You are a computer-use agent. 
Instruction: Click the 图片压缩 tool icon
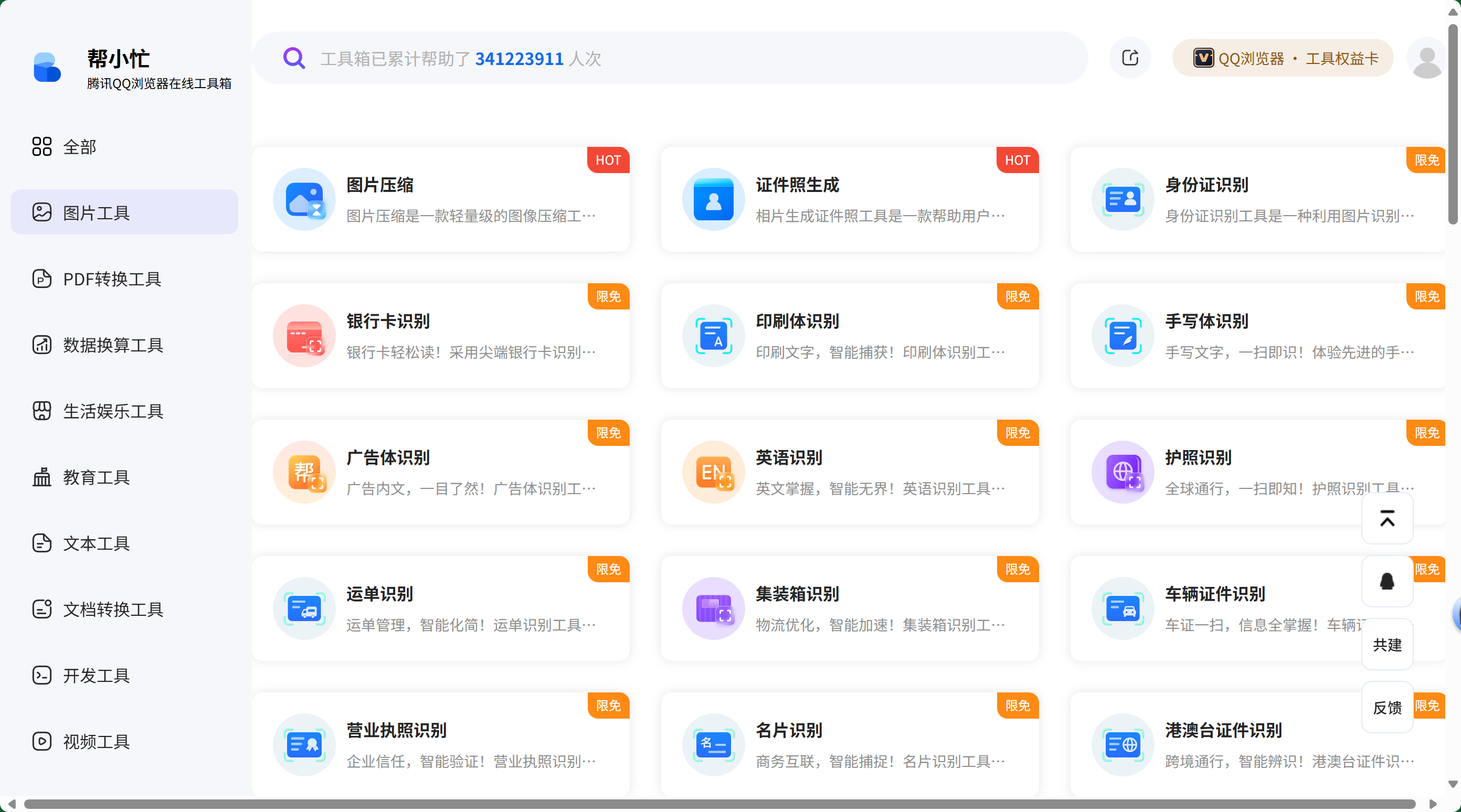(x=304, y=199)
